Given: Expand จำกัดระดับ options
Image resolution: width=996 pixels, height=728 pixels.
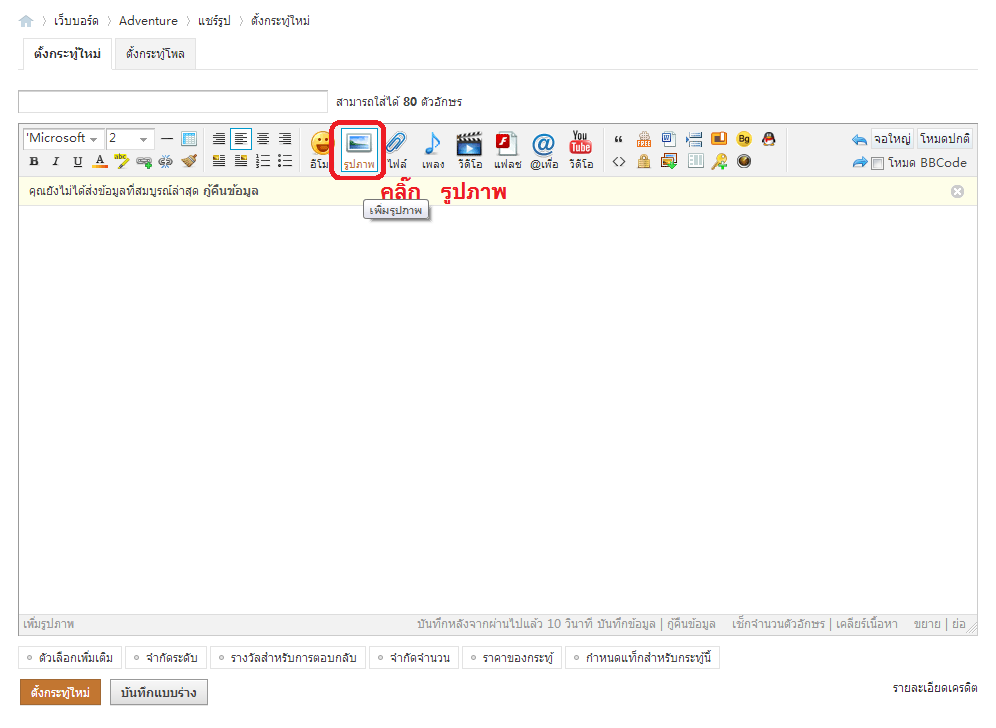Looking at the screenshot, I should (166, 658).
